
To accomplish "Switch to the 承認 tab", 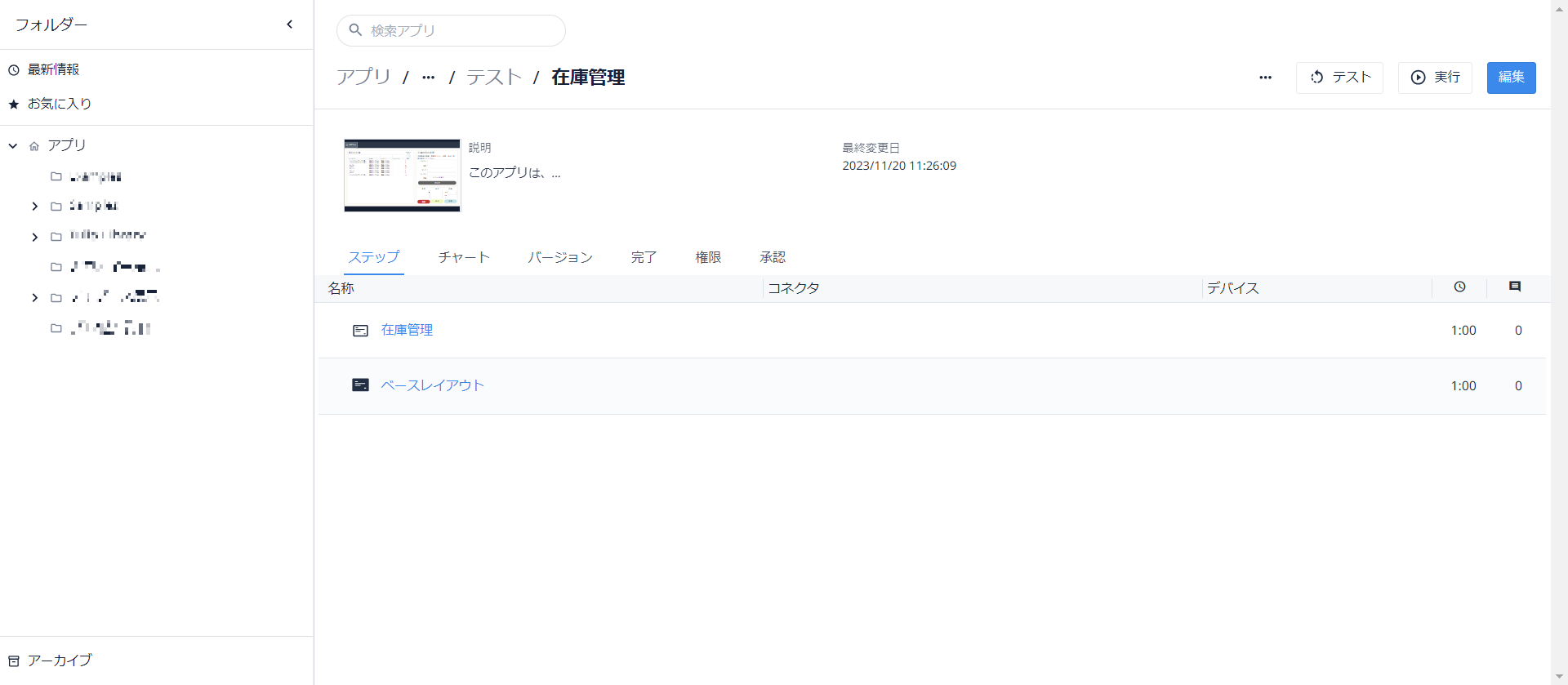I will [773, 257].
